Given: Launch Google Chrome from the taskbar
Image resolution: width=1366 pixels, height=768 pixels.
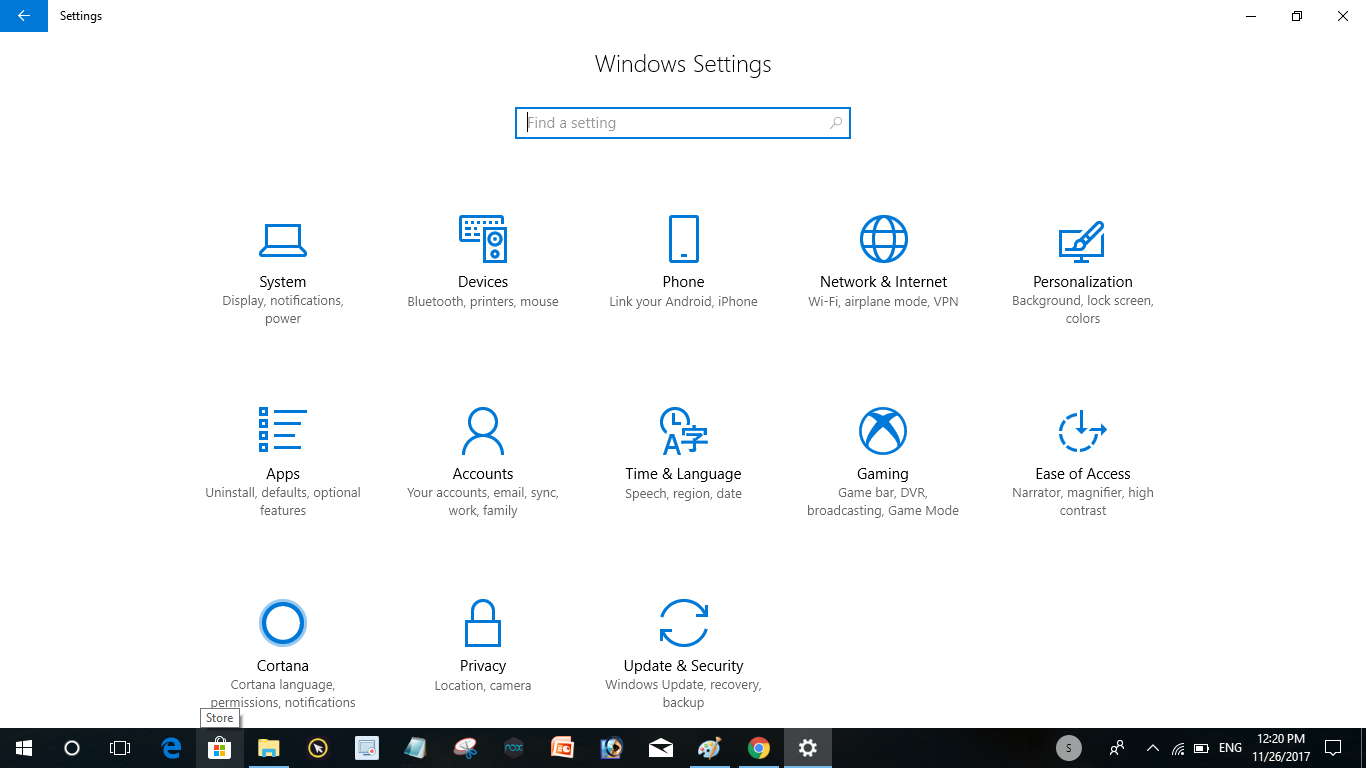Looking at the screenshot, I should [x=758, y=747].
